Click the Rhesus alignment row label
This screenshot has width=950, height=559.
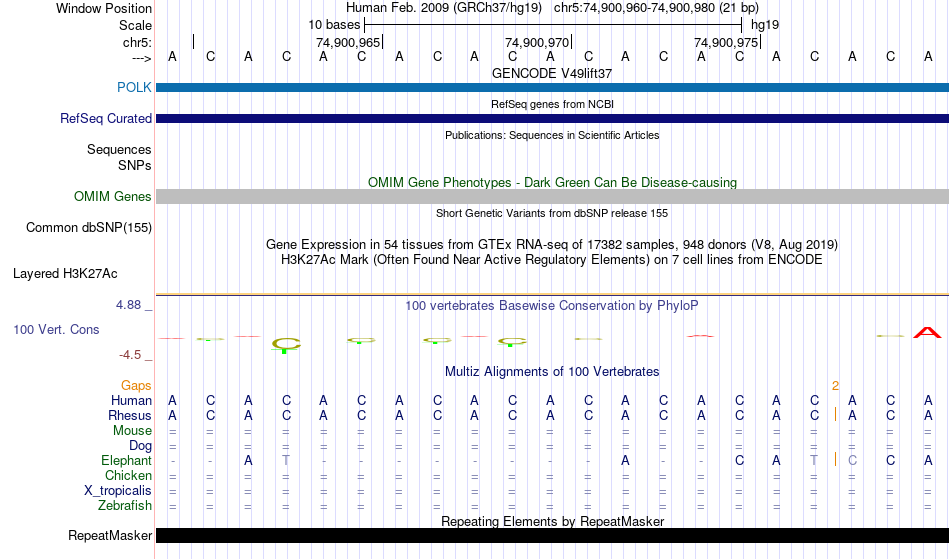[130, 415]
